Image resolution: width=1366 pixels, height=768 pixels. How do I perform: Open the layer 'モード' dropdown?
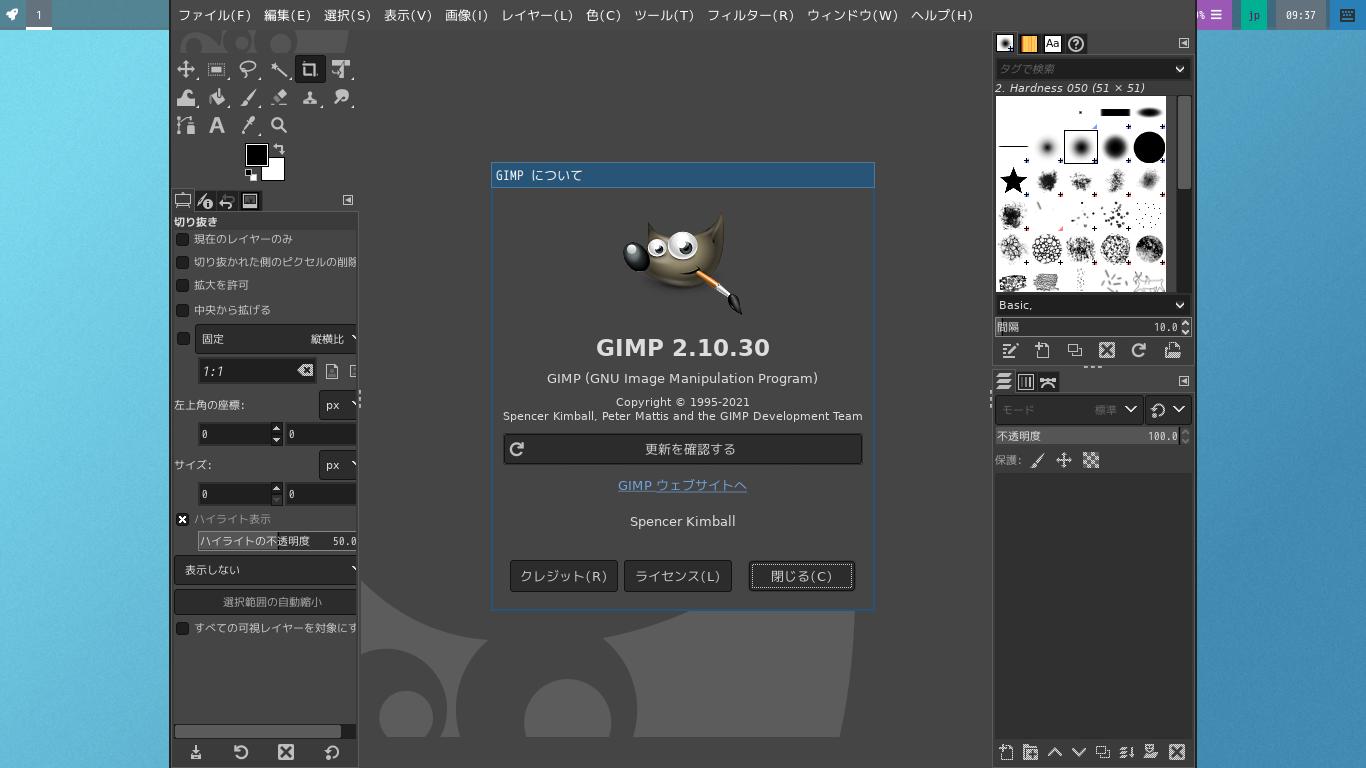(1068, 409)
